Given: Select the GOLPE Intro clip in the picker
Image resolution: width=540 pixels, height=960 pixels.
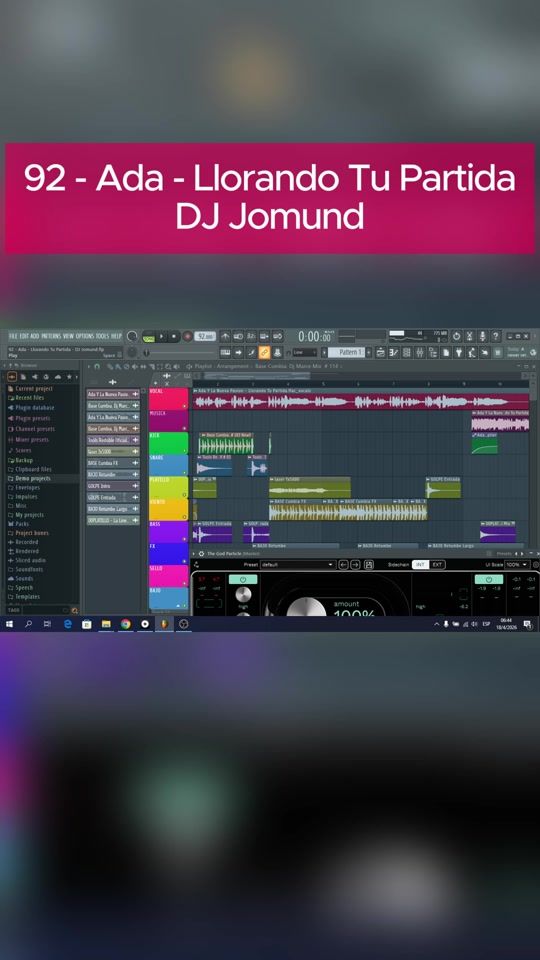Looking at the screenshot, I should pyautogui.click(x=113, y=486).
